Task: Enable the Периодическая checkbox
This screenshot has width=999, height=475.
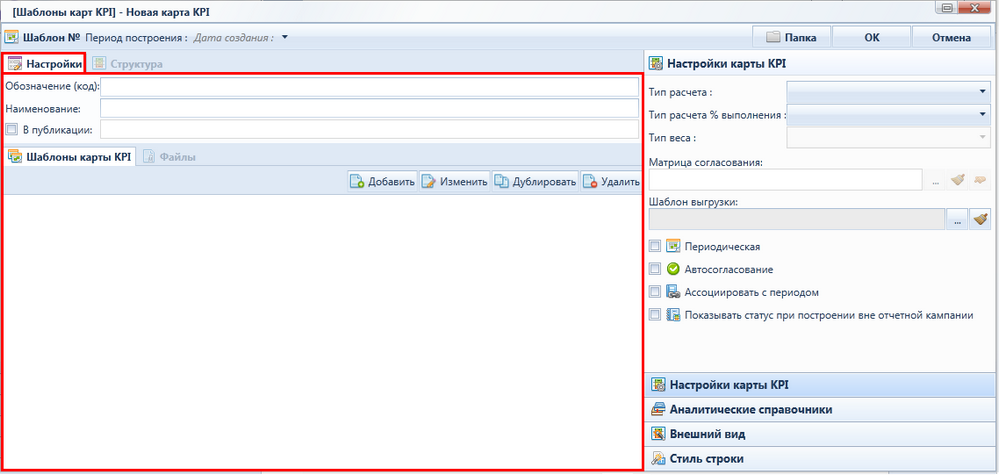Action: point(654,246)
